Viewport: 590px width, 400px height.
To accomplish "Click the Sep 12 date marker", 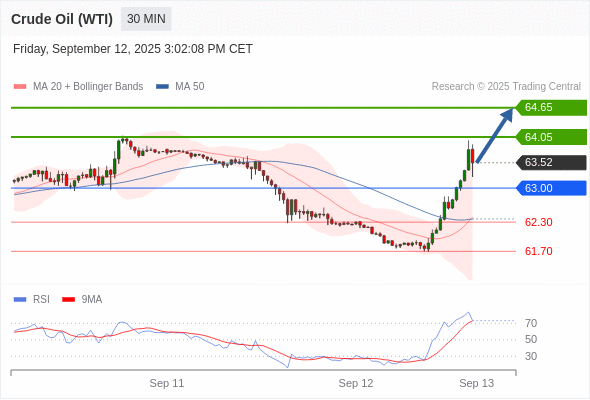I will [x=356, y=383].
